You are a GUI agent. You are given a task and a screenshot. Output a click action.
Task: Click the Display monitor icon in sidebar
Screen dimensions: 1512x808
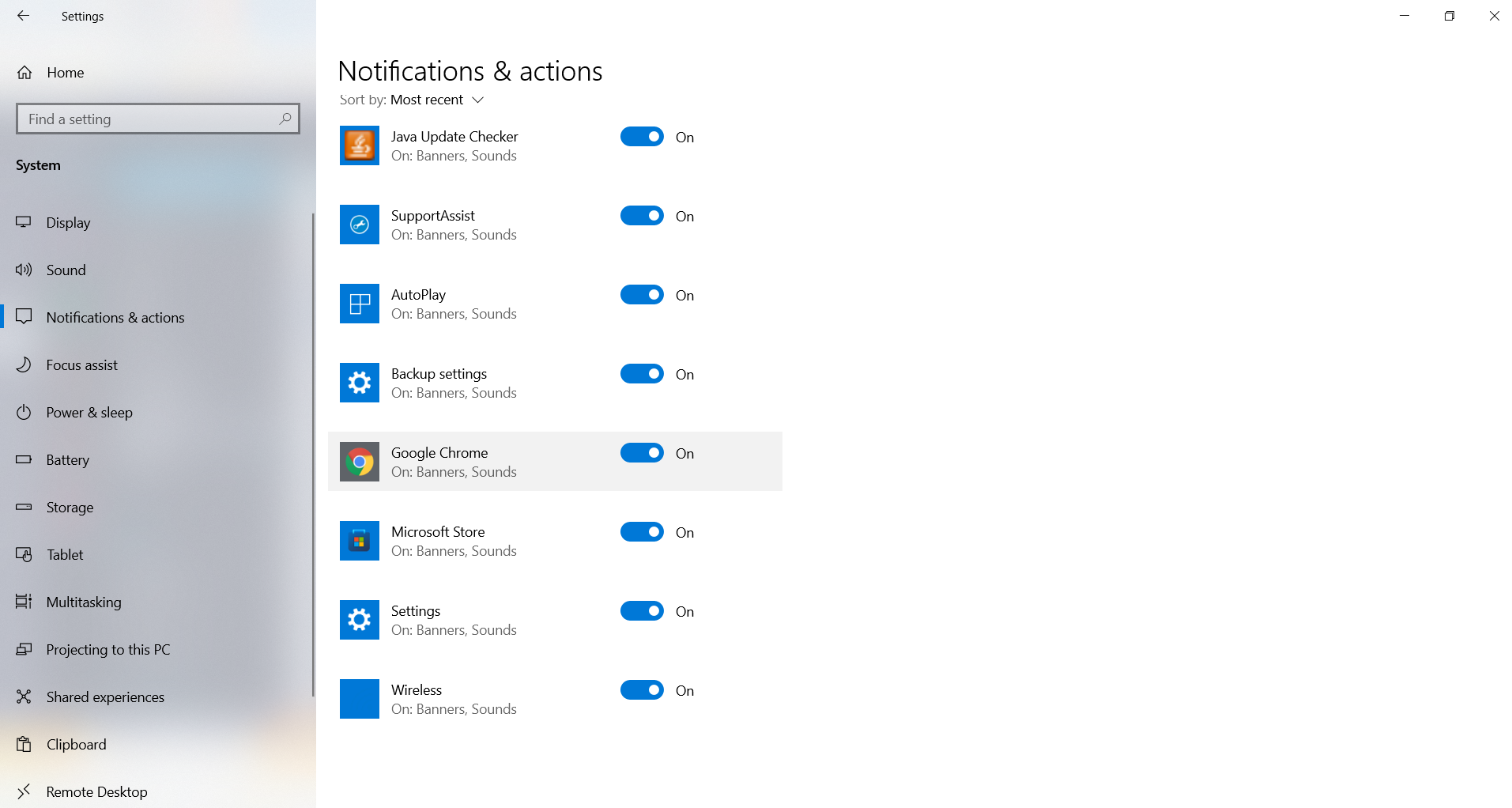tap(24, 222)
